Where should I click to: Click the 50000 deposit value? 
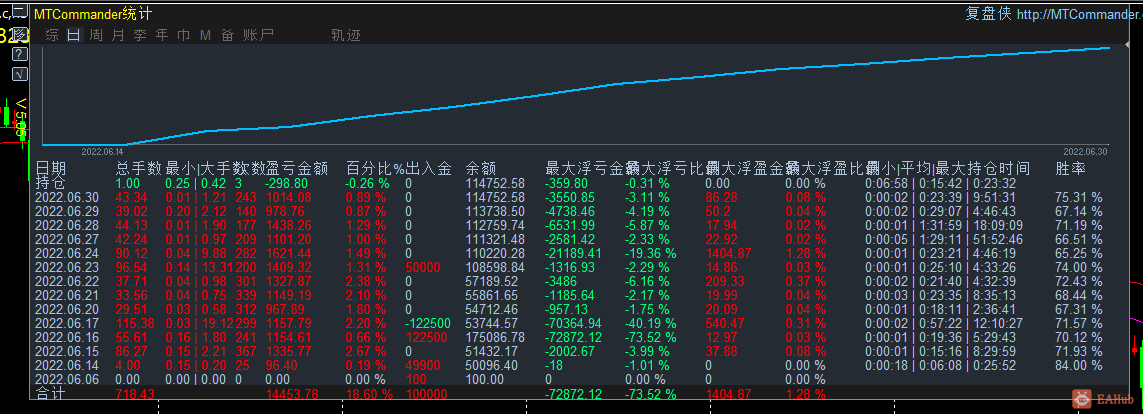423,267
